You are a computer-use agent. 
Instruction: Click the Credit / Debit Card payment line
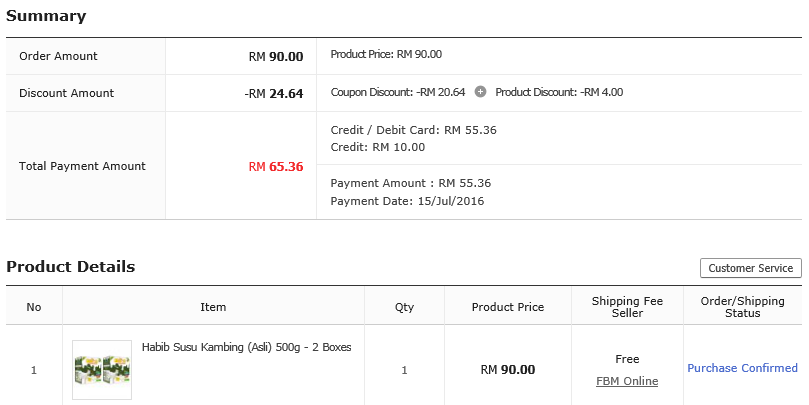pyautogui.click(x=413, y=130)
